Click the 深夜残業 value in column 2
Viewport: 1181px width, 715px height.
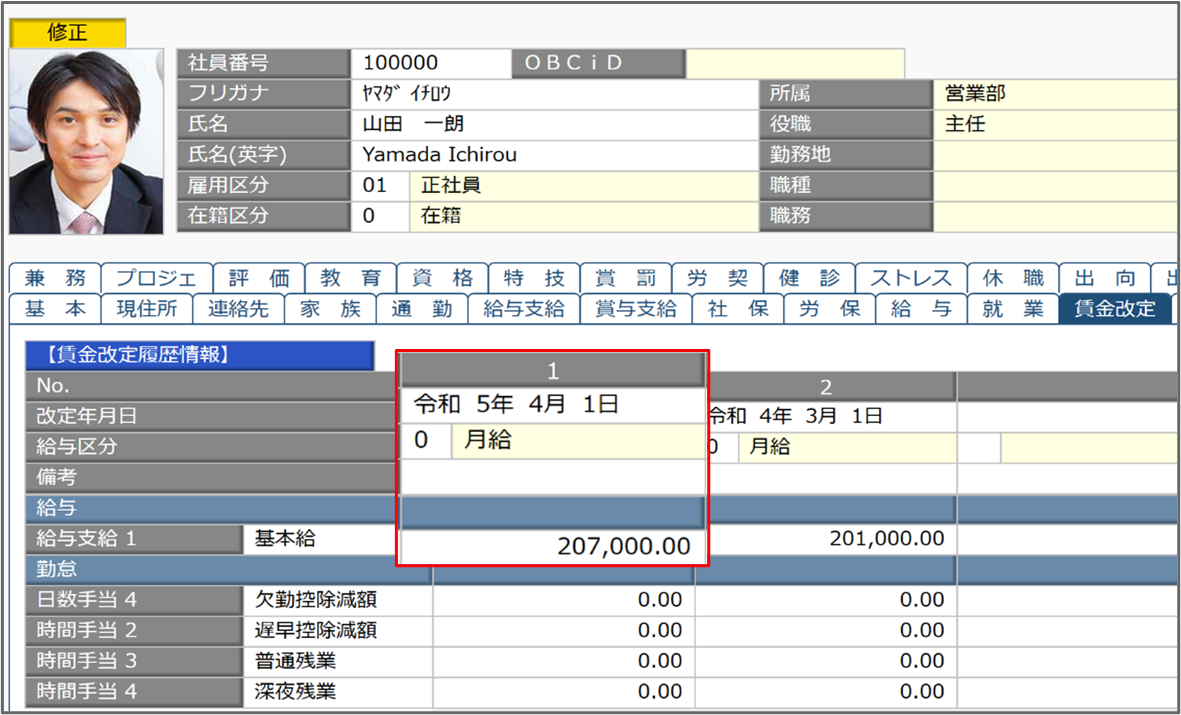pyautogui.click(x=825, y=692)
